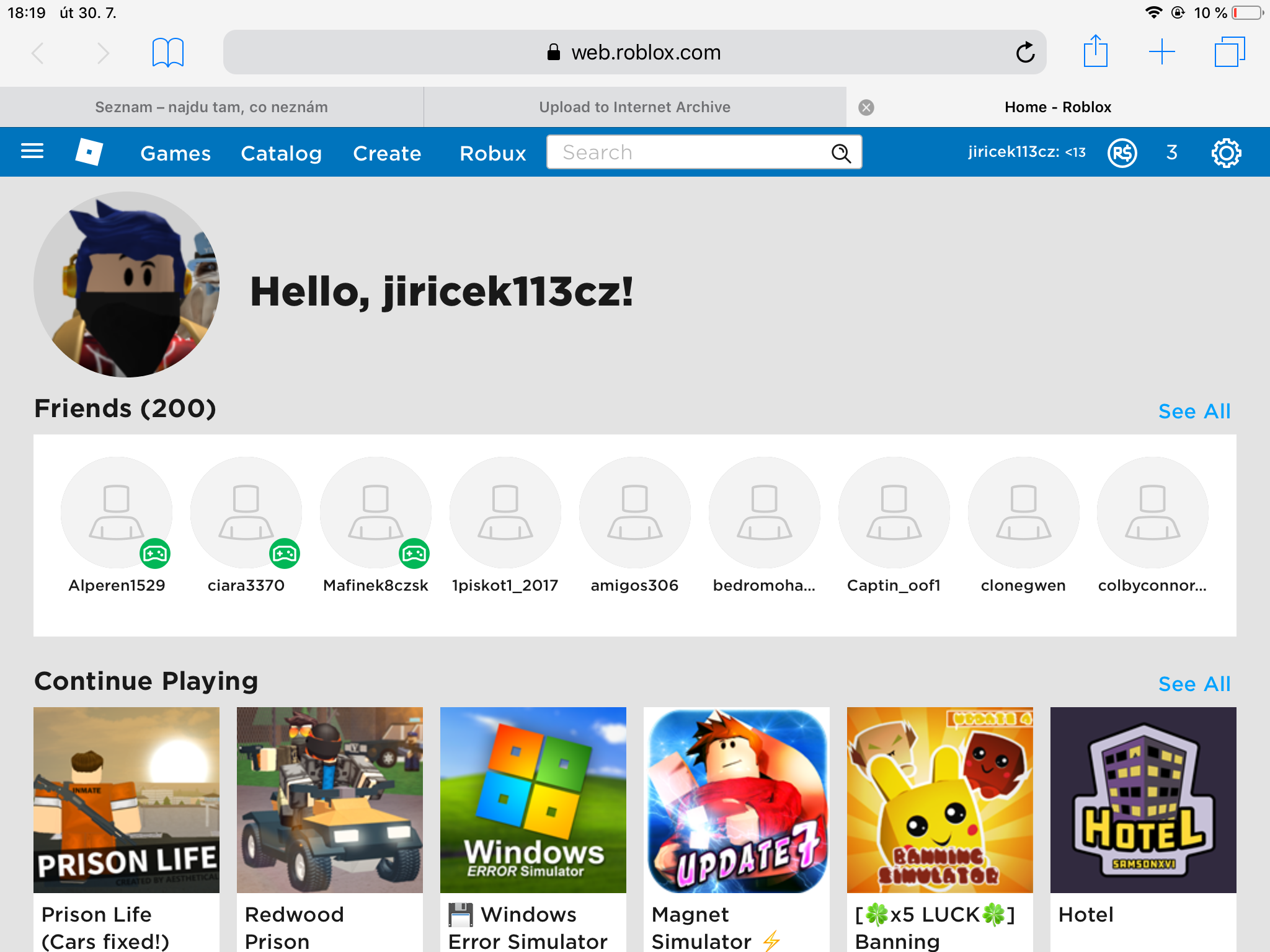Tap ciara3370 in-game status badge
This screenshot has width=1270, height=952.
click(285, 553)
